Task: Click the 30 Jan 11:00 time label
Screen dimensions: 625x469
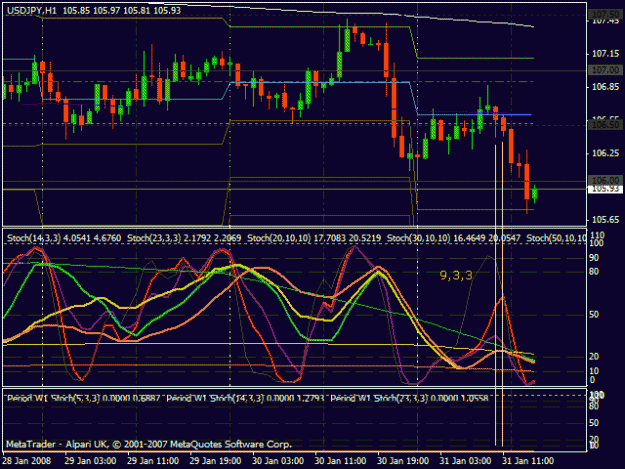Action: click(x=340, y=461)
